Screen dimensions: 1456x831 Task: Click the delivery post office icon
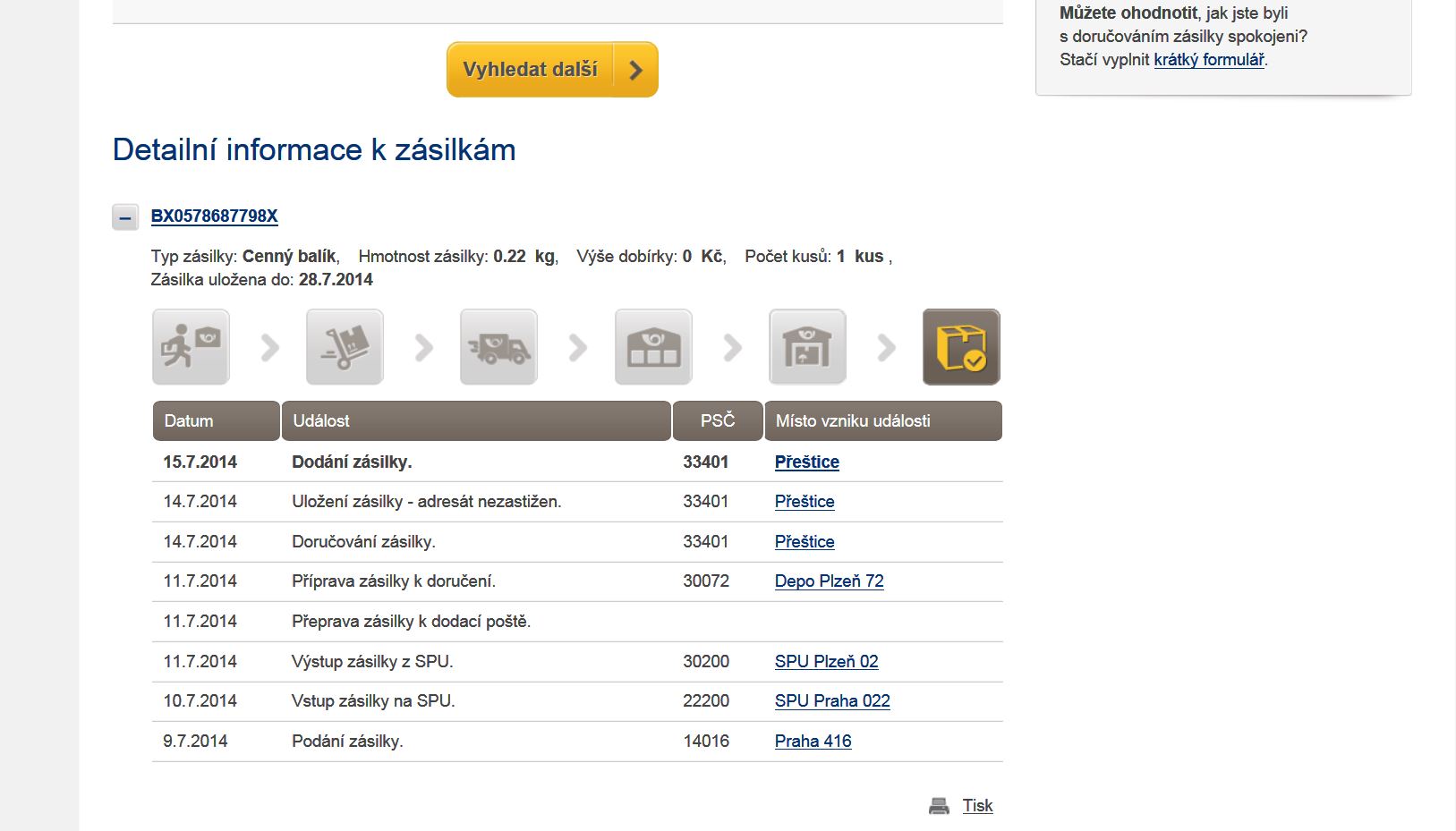[x=807, y=347]
